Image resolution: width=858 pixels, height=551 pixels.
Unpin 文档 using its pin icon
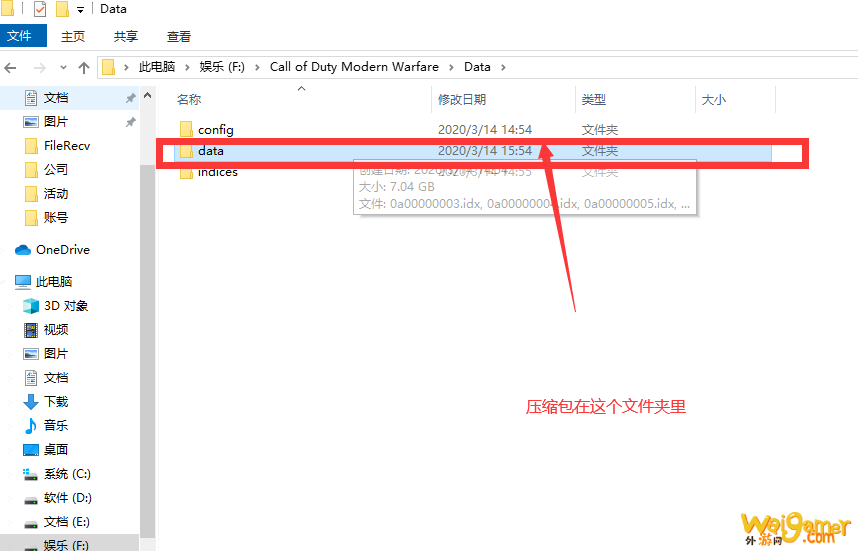pos(131,98)
